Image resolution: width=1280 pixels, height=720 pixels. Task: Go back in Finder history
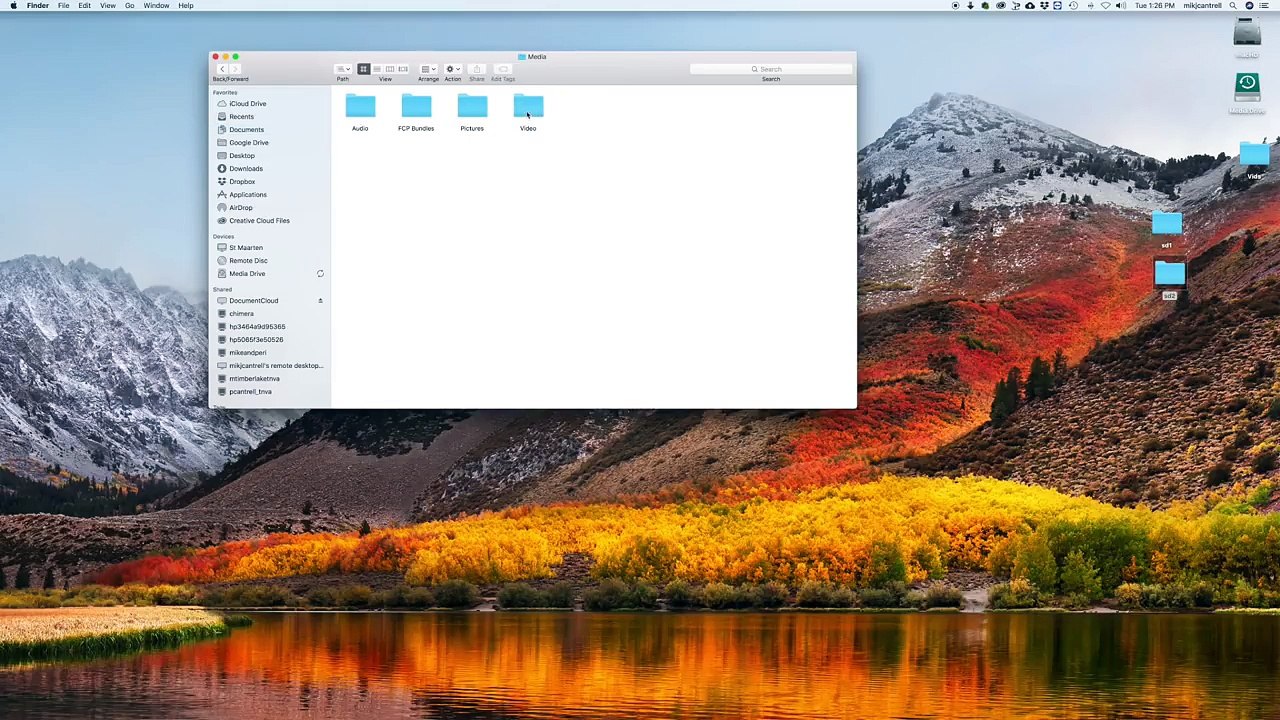[222, 69]
